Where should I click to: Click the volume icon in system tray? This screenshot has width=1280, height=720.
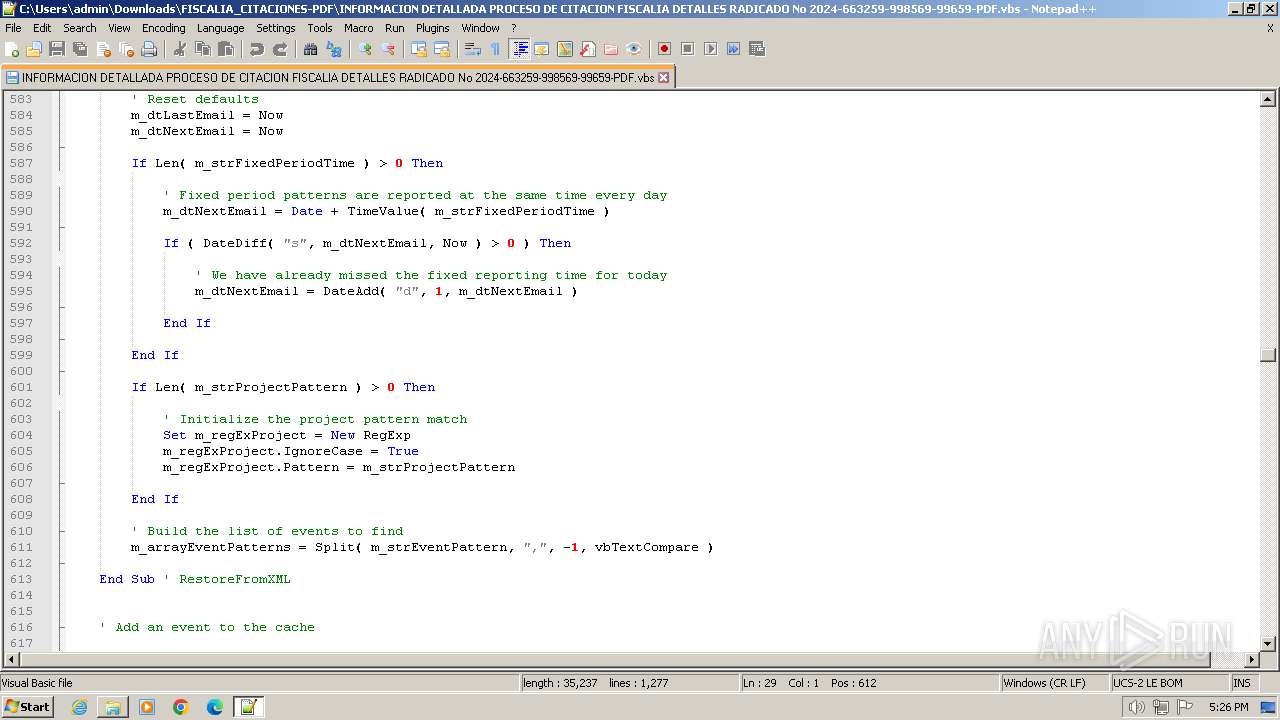1136,707
